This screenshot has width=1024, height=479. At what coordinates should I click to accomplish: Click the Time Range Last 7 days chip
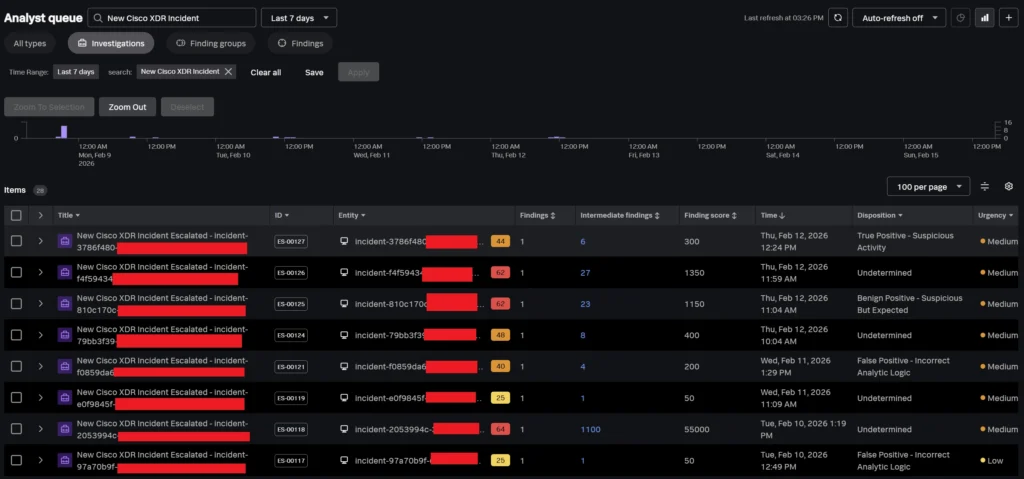(76, 72)
